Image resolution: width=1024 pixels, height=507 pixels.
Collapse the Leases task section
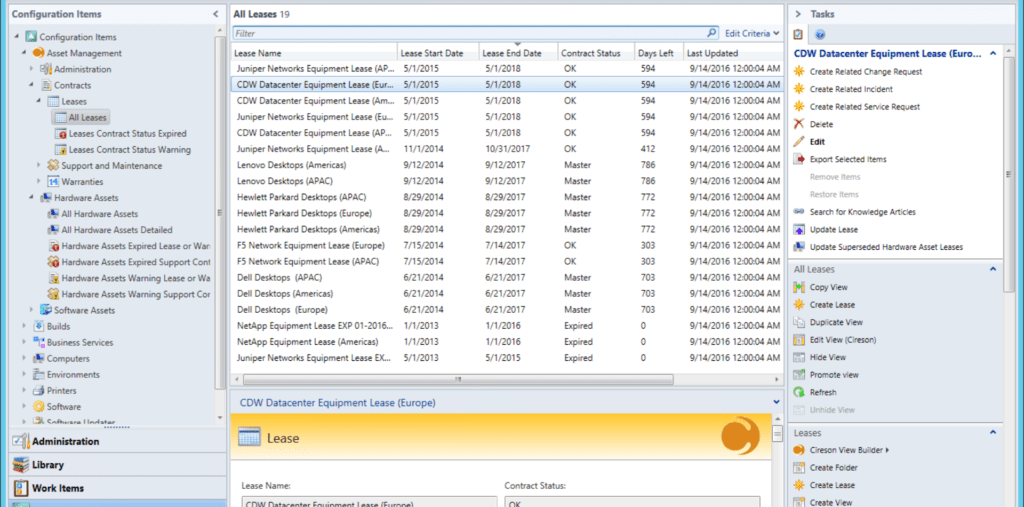coord(993,433)
